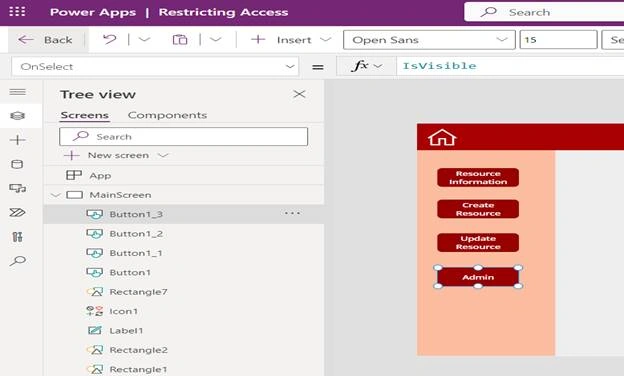Viewport: 624px width, 376px height.
Task: Collapse the MainScreen node
Action: [56, 195]
